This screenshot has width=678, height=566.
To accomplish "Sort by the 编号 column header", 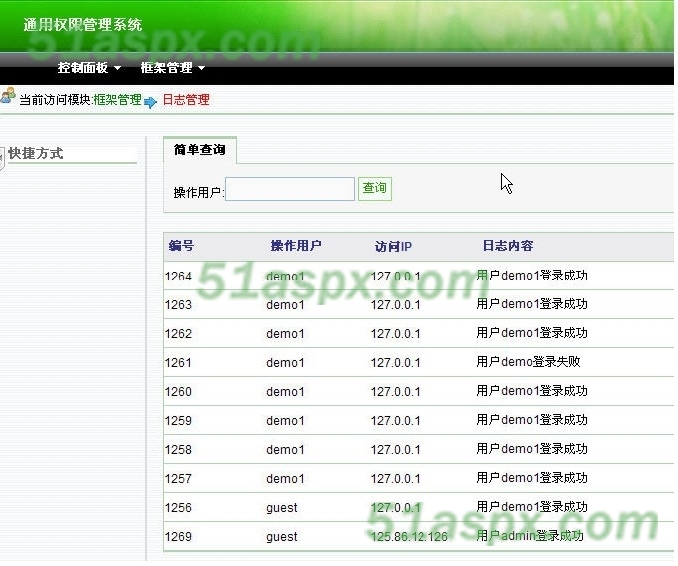I will 181,246.
